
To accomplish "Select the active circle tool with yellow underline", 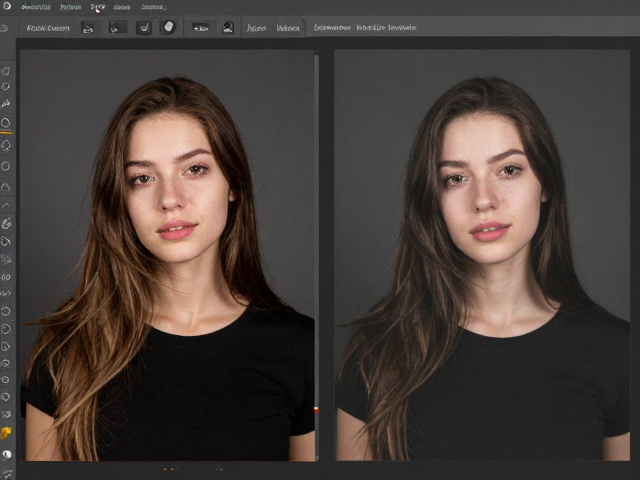I will 6,123.
